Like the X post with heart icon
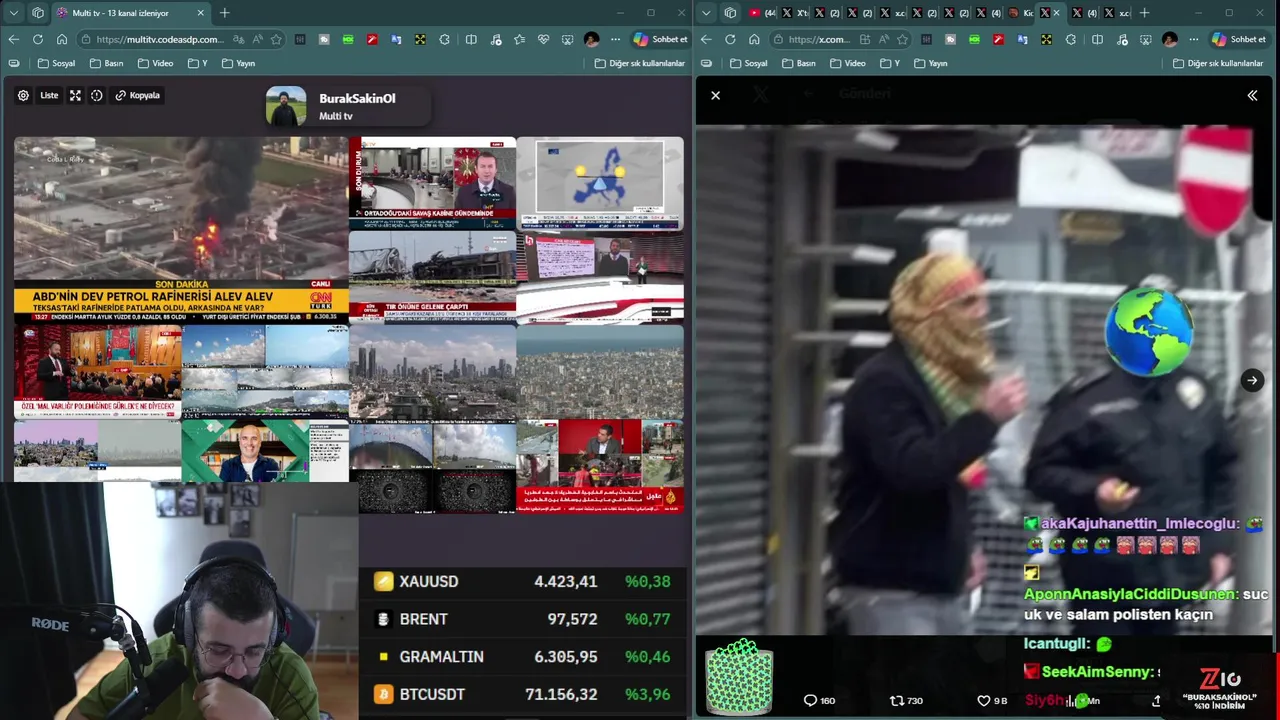 pyautogui.click(x=992, y=700)
